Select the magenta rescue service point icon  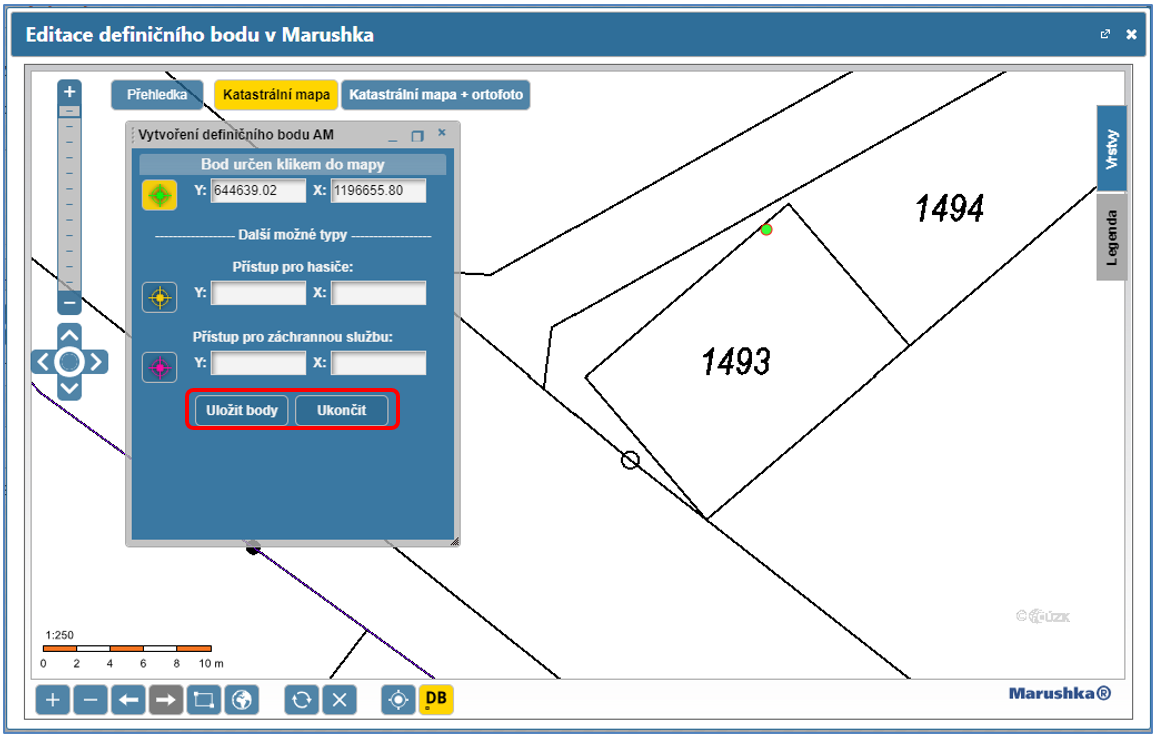pos(159,367)
